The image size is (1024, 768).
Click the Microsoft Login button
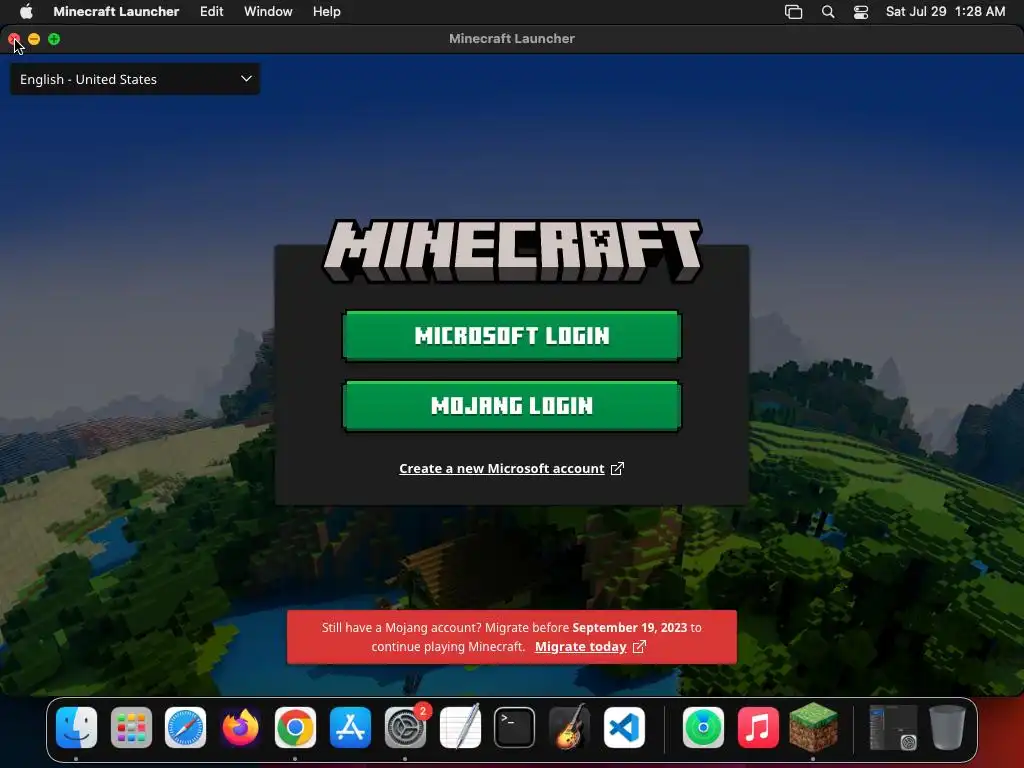click(x=512, y=336)
